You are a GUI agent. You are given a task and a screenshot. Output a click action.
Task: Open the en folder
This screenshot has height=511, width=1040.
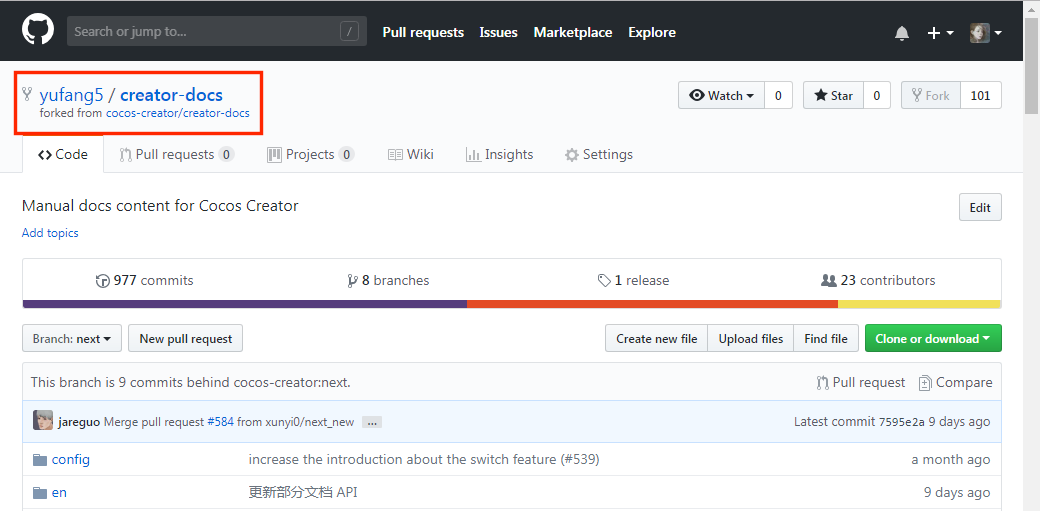59,492
